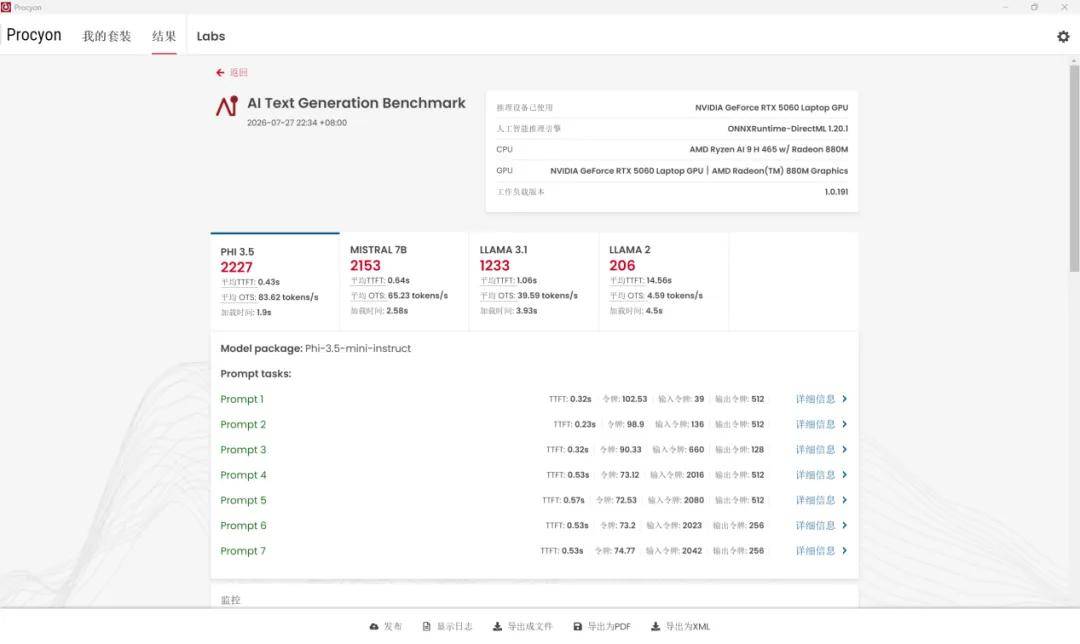The height and width of the screenshot is (644, 1080).
Task: Click the 导出为XML button
Action: pos(681,627)
